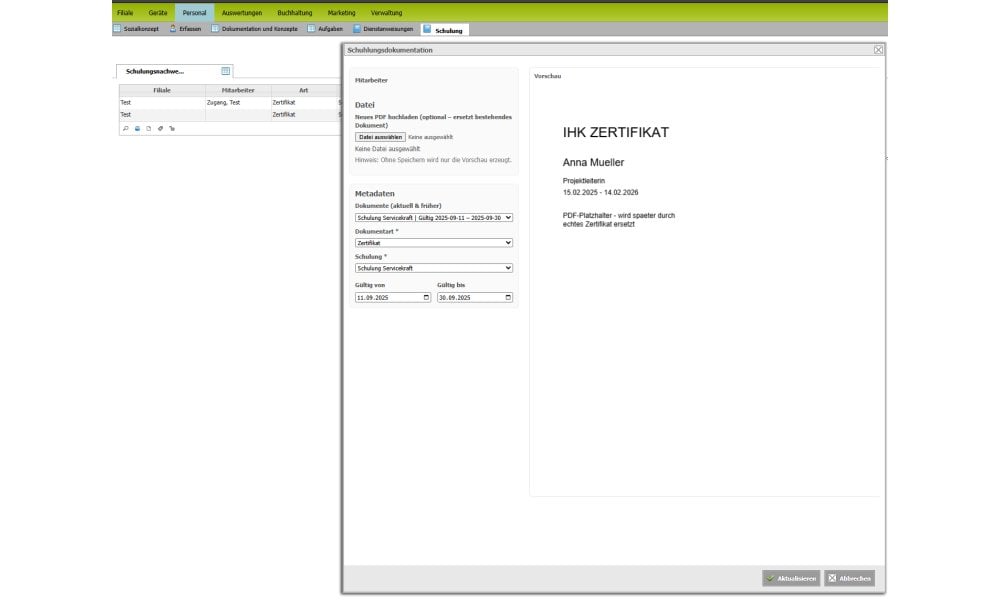This screenshot has width=1000, height=600.
Task: Click the 'IHK ZERTIFIKAT' heading in the preview
Action: pyautogui.click(x=615, y=133)
